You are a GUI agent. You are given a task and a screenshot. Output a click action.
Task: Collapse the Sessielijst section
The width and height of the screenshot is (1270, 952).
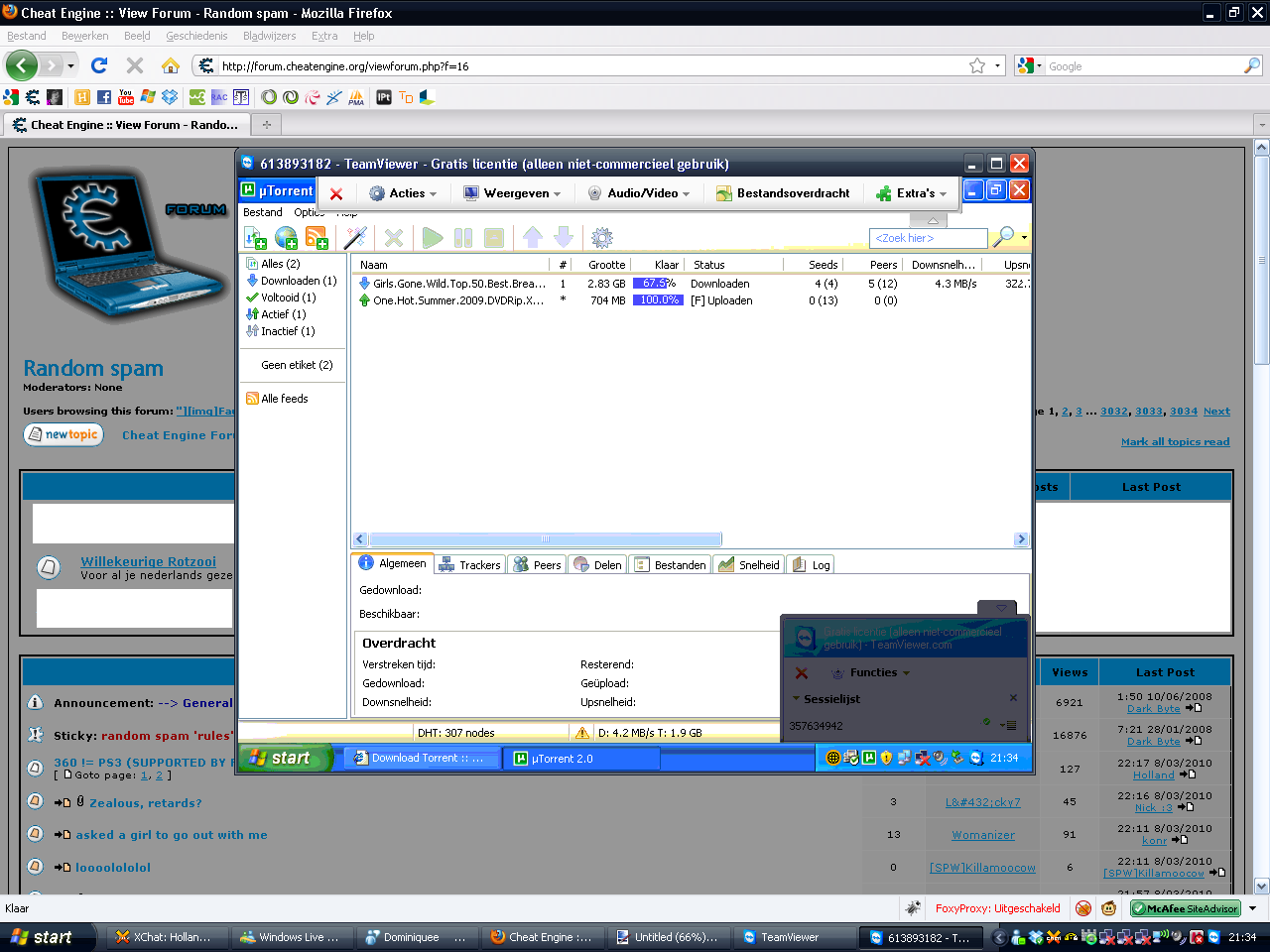tap(796, 699)
